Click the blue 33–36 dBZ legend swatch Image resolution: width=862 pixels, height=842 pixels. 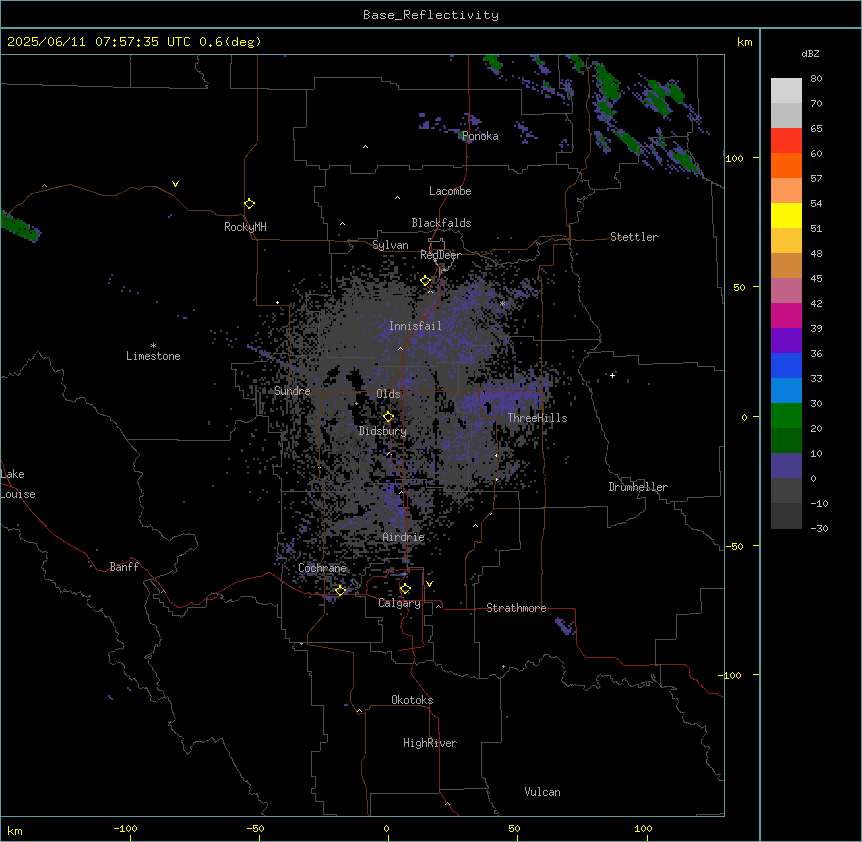[x=786, y=365]
